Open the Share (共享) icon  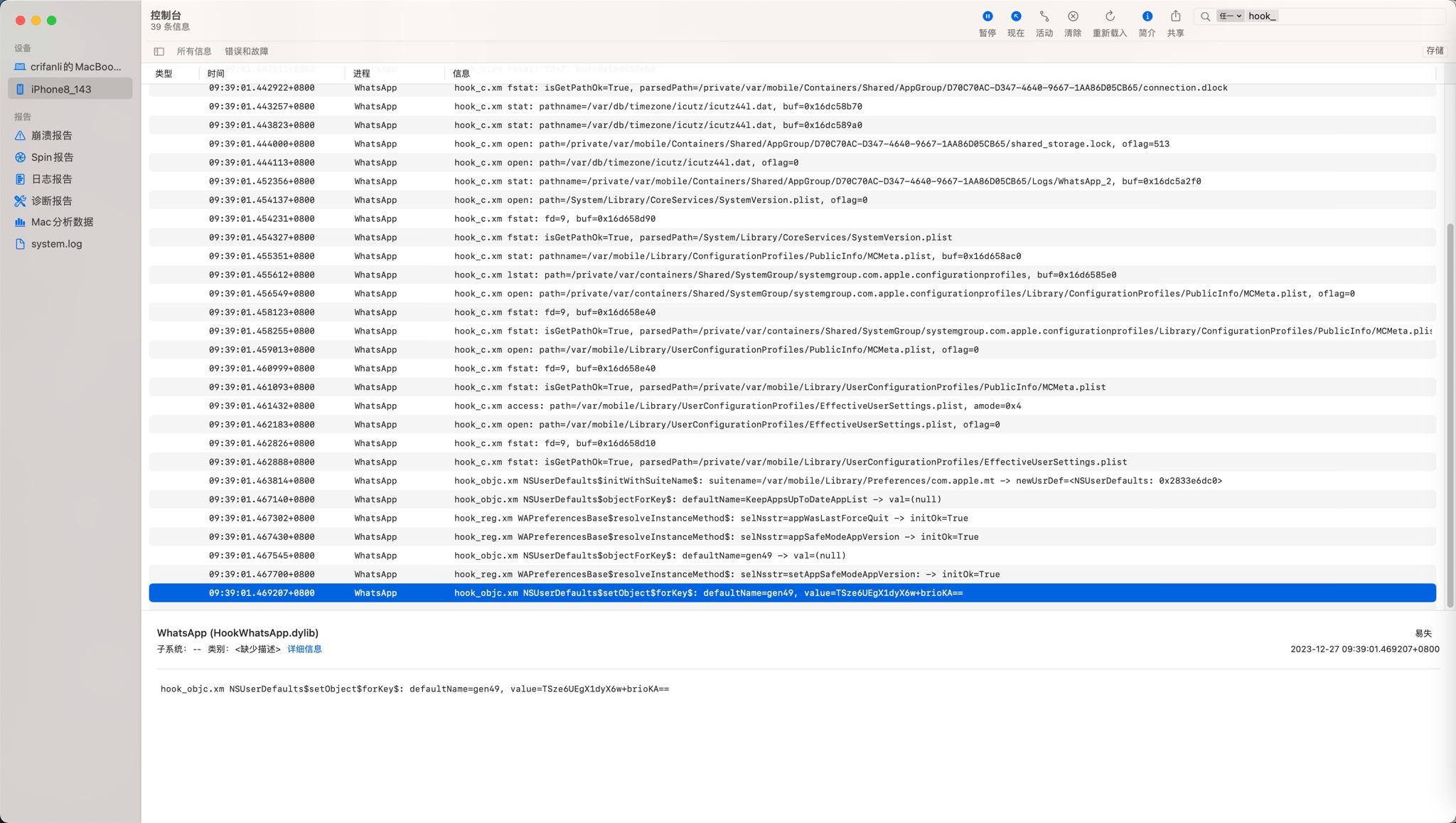coord(1175,16)
